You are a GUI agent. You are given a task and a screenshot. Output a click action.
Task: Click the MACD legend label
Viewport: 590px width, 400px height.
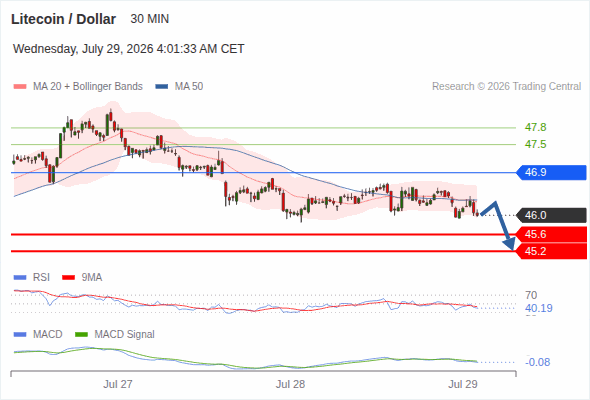47,335
